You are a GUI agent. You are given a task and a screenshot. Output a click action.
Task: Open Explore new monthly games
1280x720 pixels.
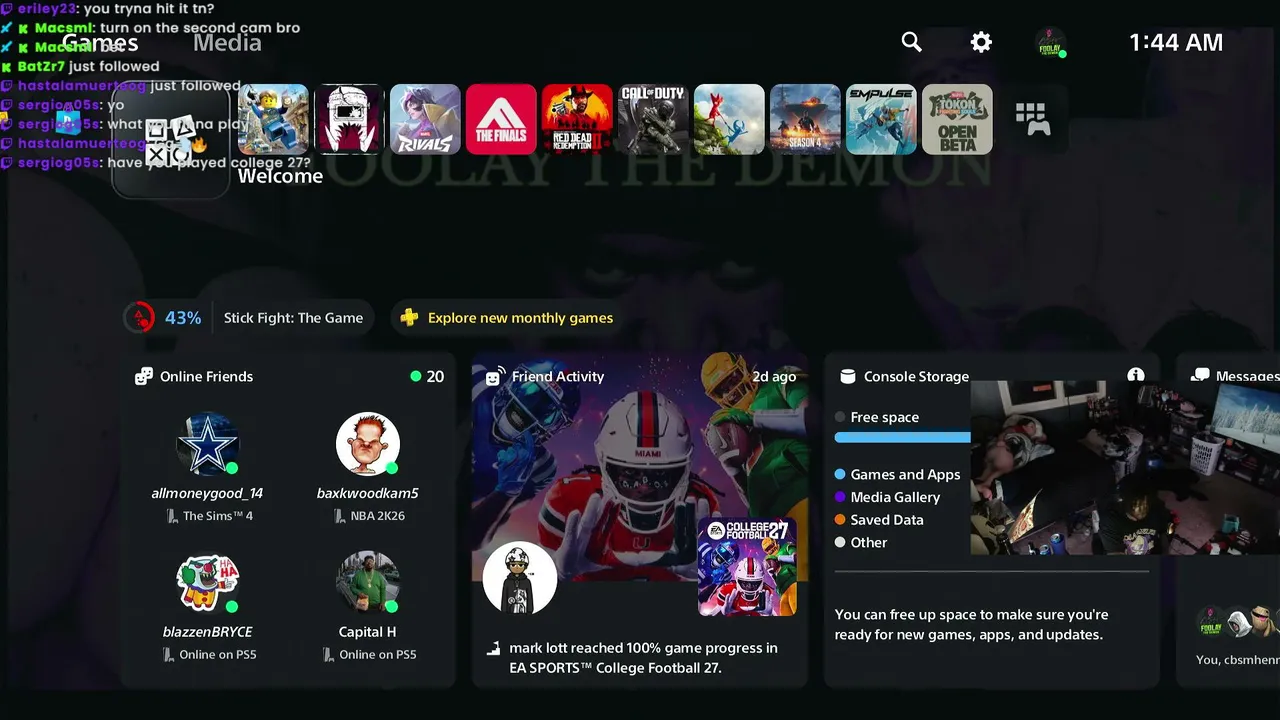(x=507, y=318)
